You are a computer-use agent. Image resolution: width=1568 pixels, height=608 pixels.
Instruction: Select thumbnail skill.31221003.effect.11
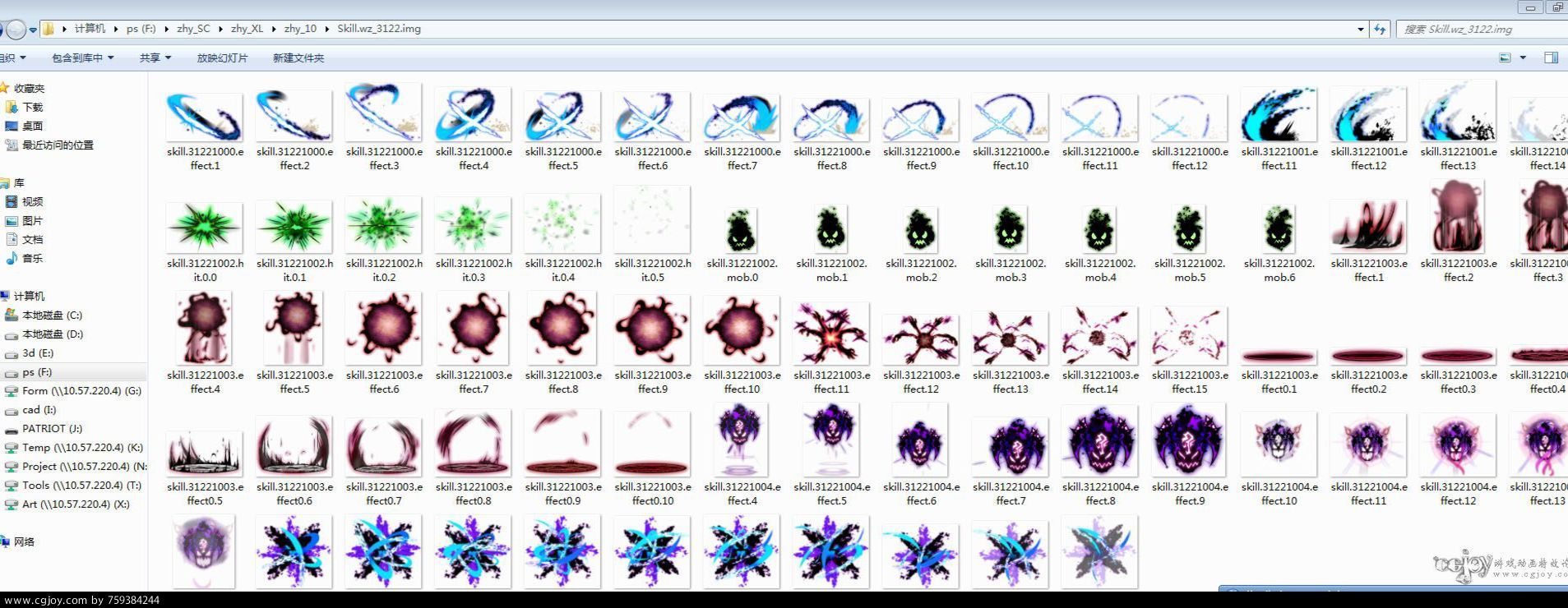[x=832, y=334]
